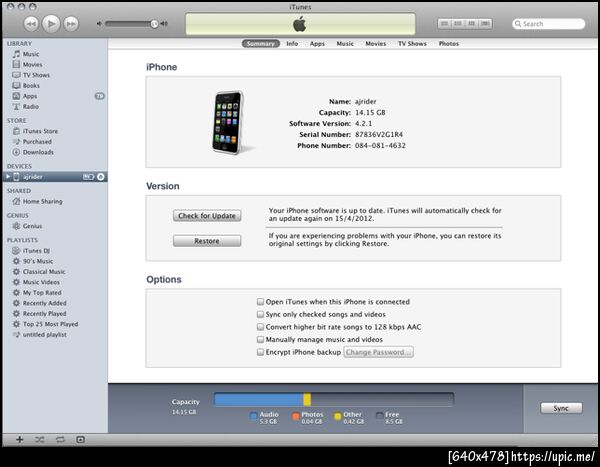
Task: Select the ajrider iPhone device
Action: [x=55, y=176]
